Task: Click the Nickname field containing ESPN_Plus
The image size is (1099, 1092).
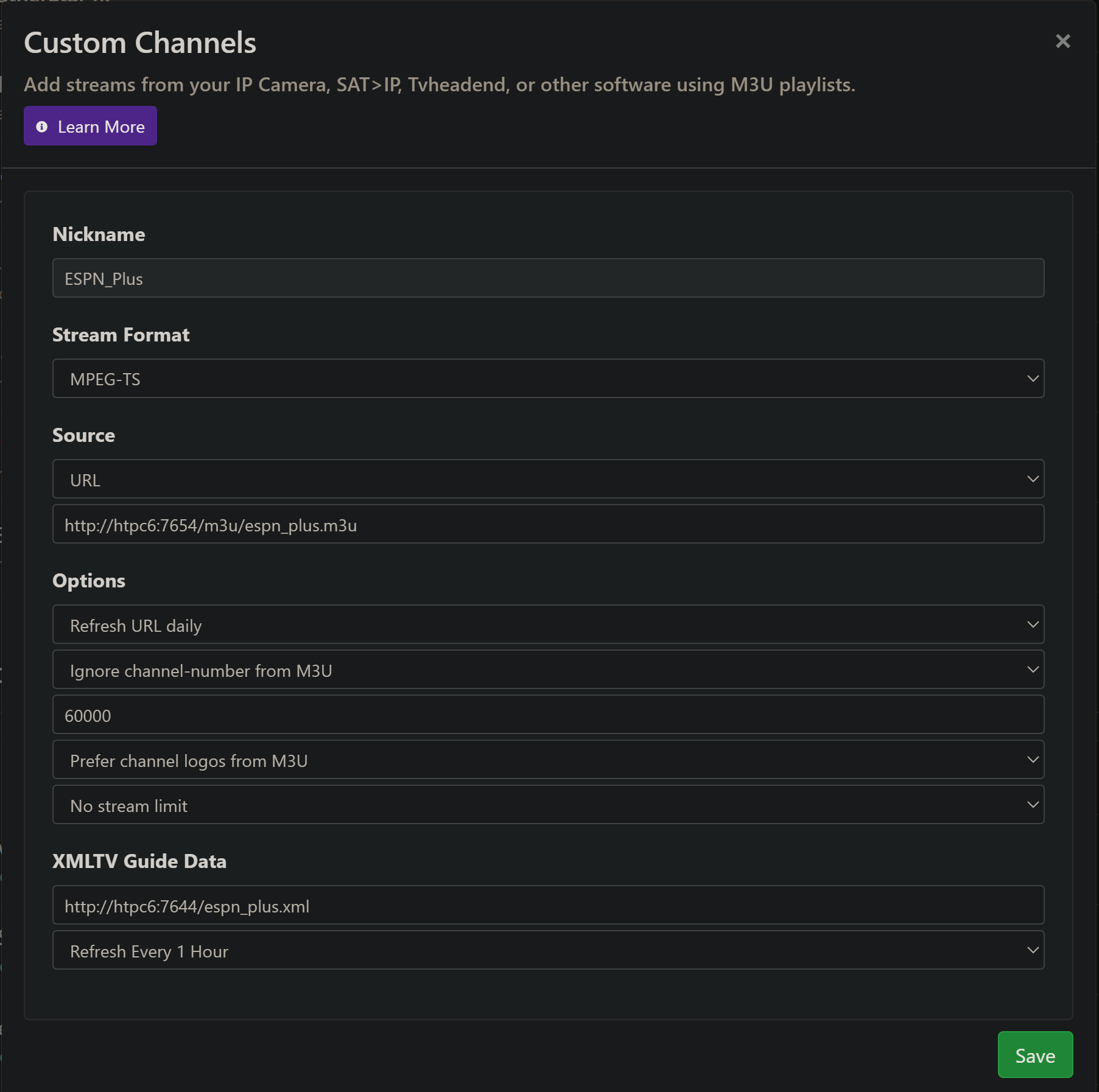Action: pos(548,278)
